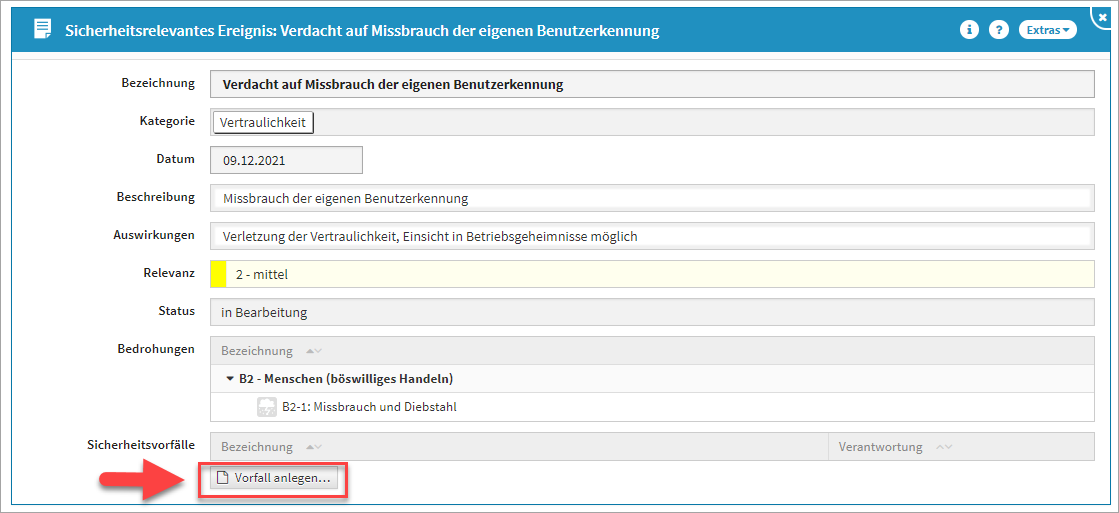Open the Status field in Bearbeitung
The image size is (1119, 513).
[x=652, y=313]
